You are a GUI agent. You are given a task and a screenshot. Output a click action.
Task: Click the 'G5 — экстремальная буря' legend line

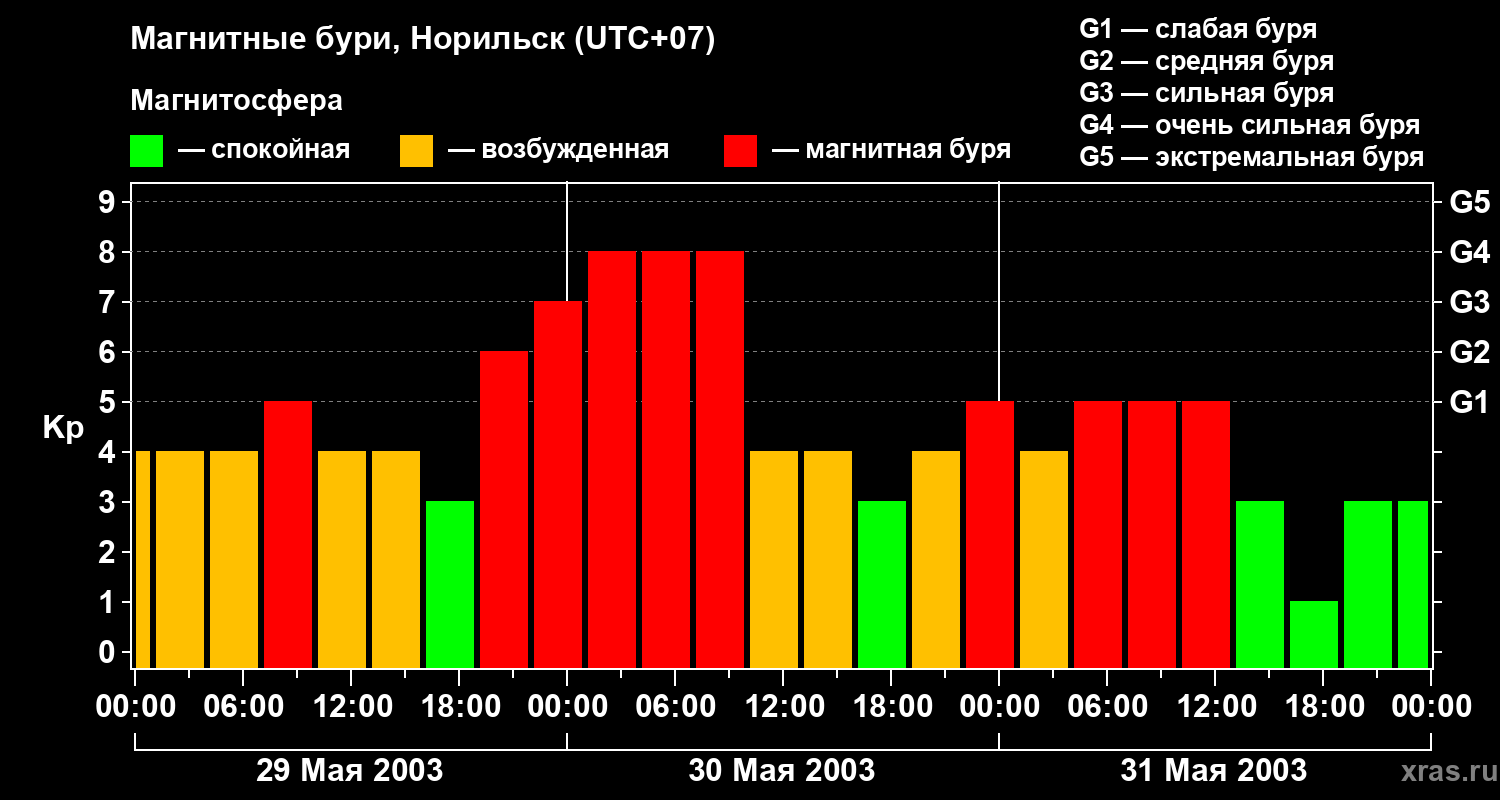(x=1252, y=157)
